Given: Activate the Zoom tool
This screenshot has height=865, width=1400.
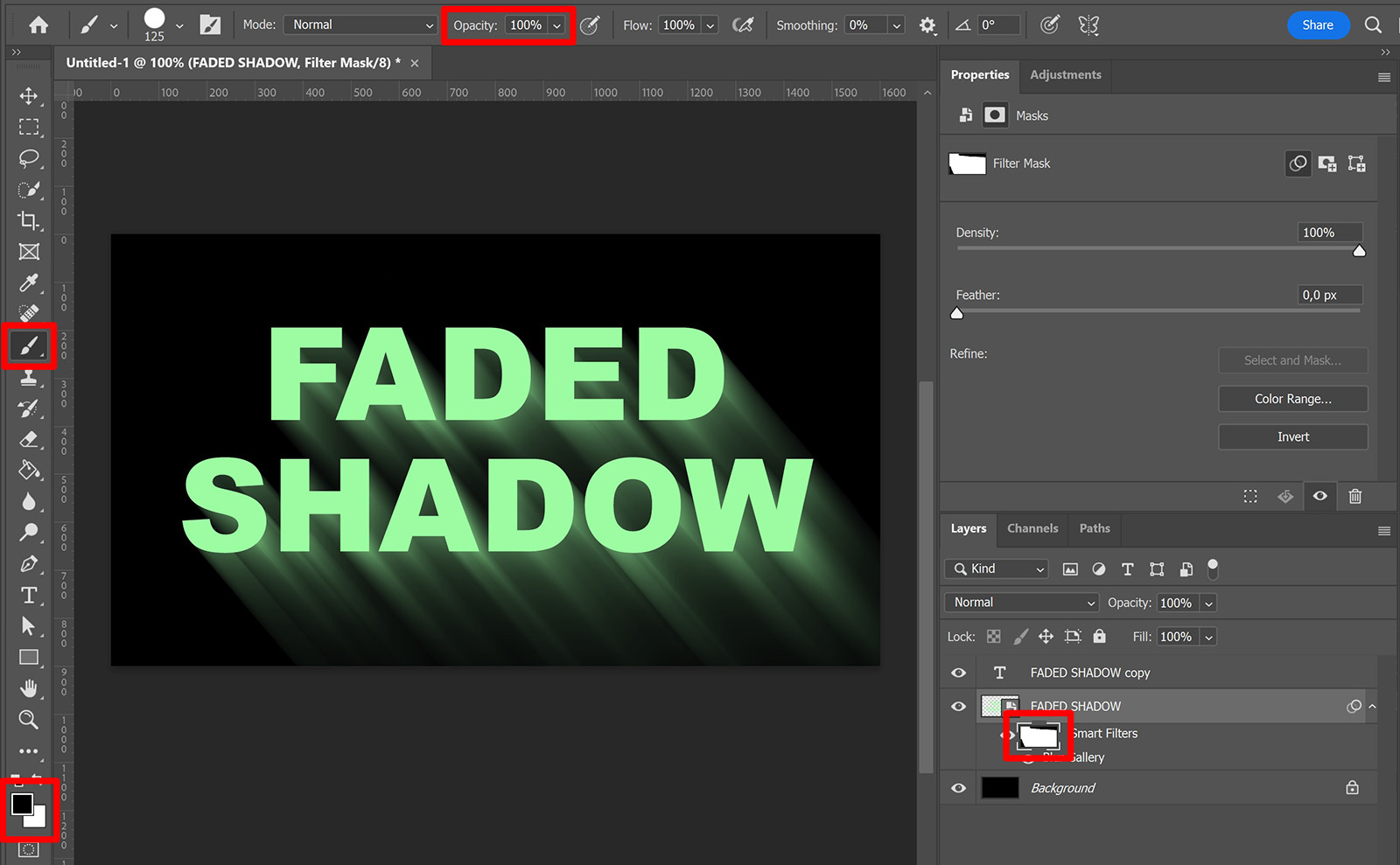Looking at the screenshot, I should [x=29, y=720].
